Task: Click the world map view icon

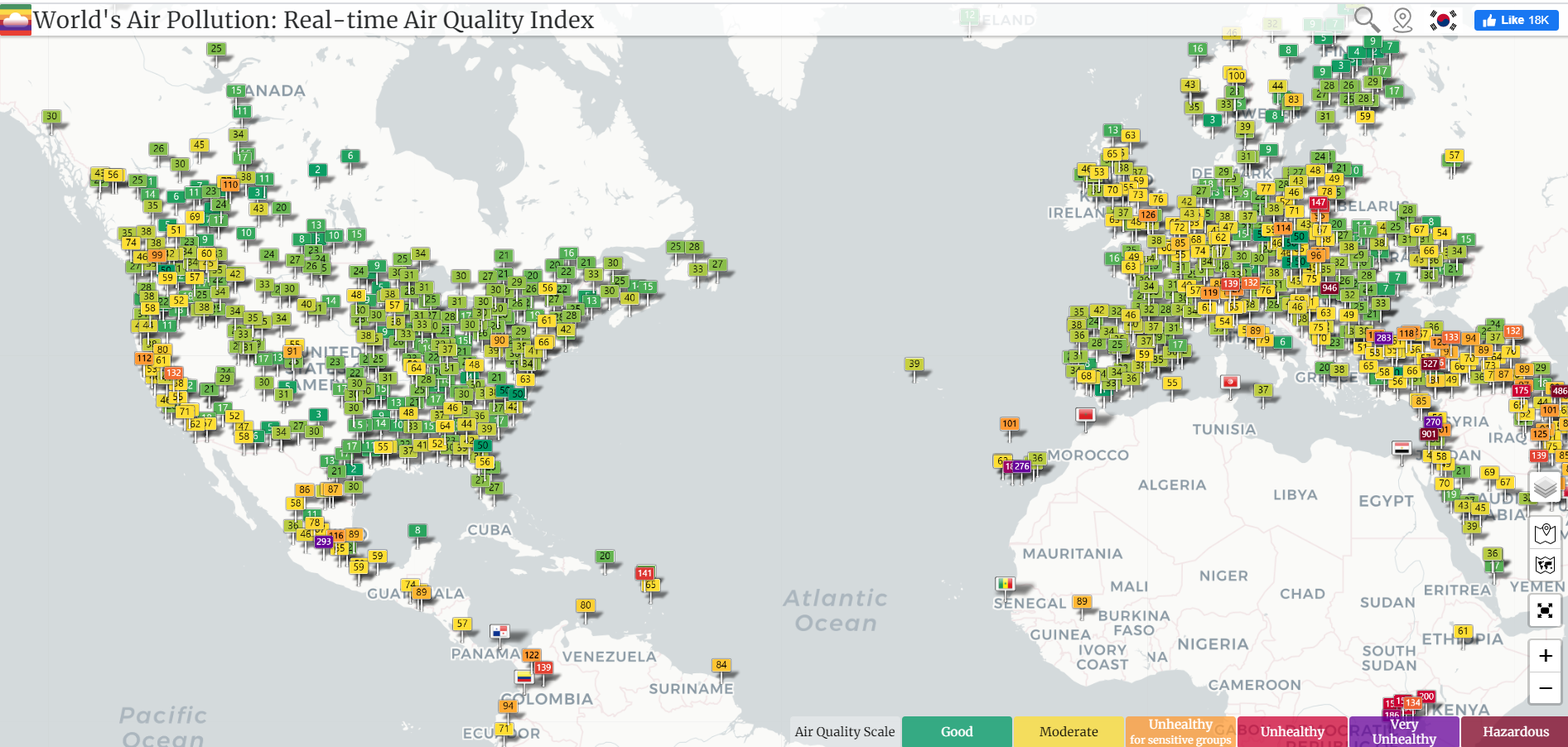Action: tap(1545, 565)
